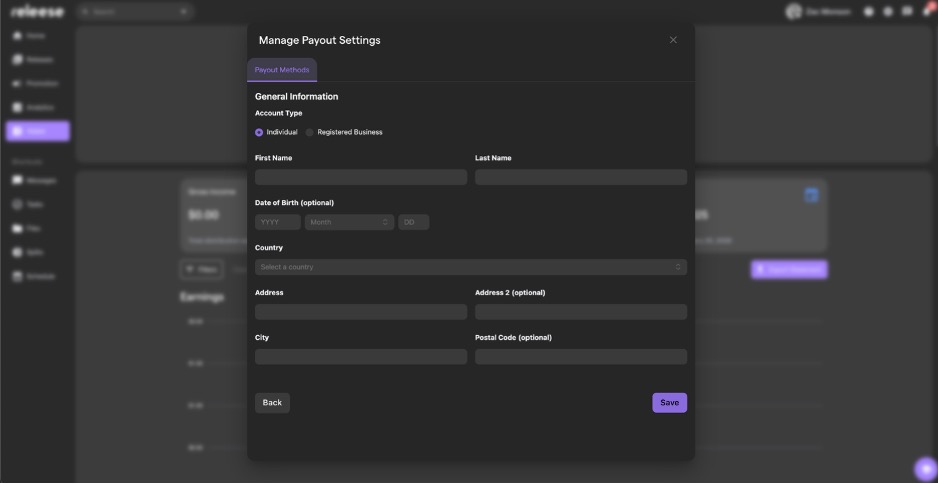Click the DD birth day field
This screenshot has height=484, width=938.
[414, 222]
